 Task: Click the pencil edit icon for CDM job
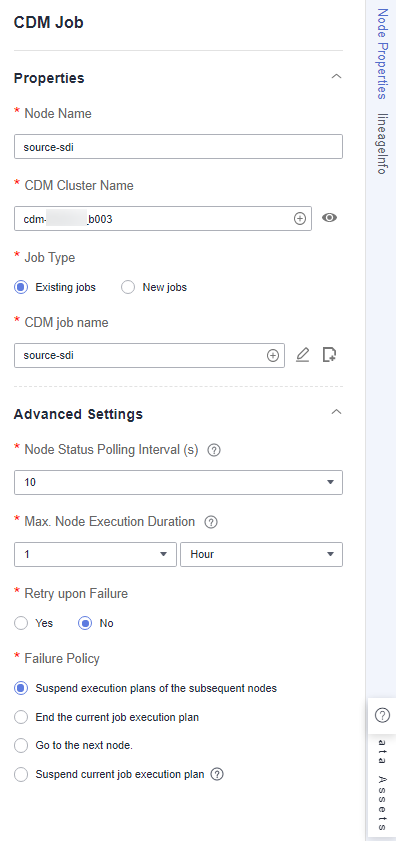pyautogui.click(x=303, y=355)
